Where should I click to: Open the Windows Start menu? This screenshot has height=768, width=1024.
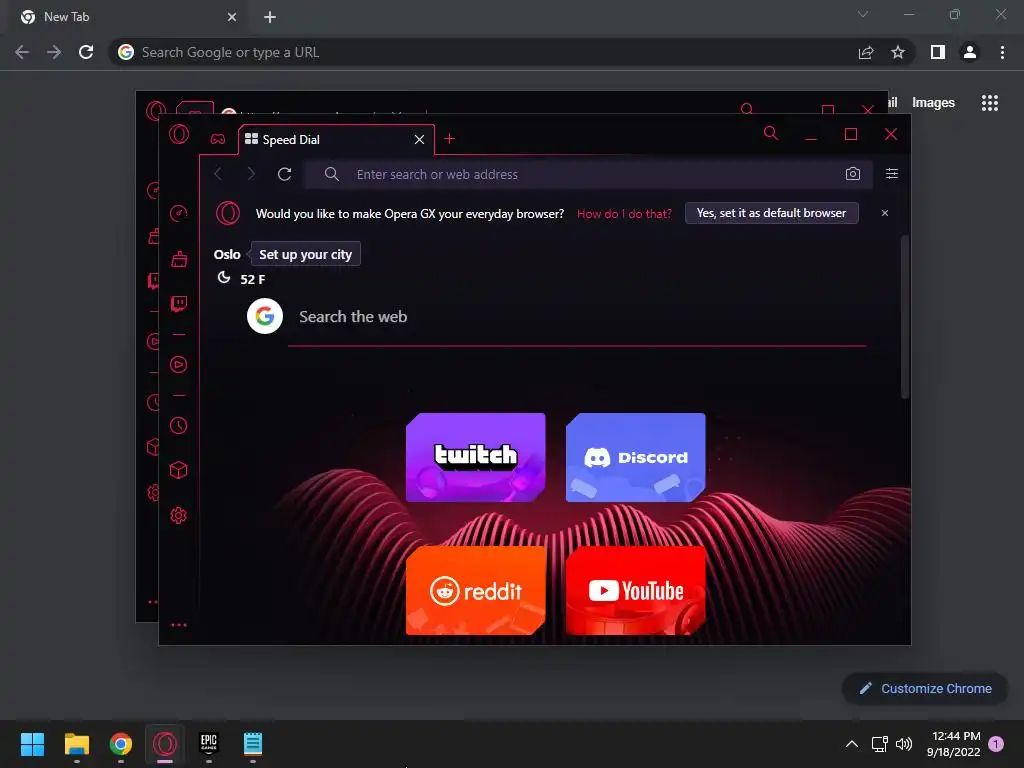(32, 743)
